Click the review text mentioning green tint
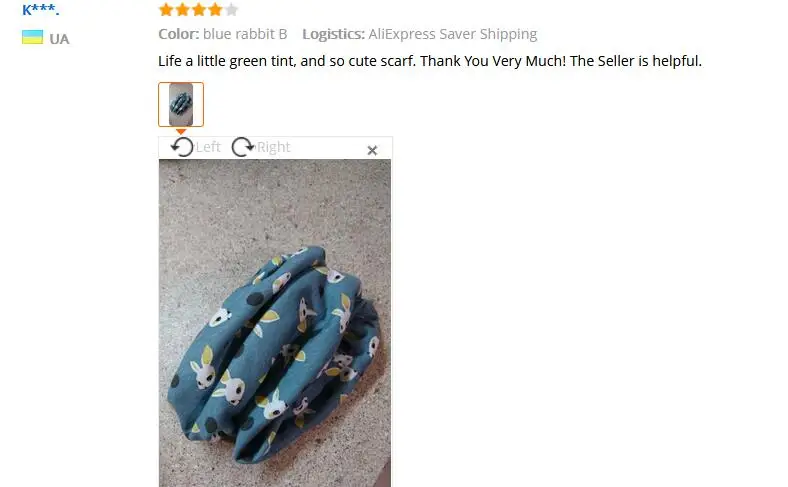The height and width of the screenshot is (487, 788). (430, 61)
